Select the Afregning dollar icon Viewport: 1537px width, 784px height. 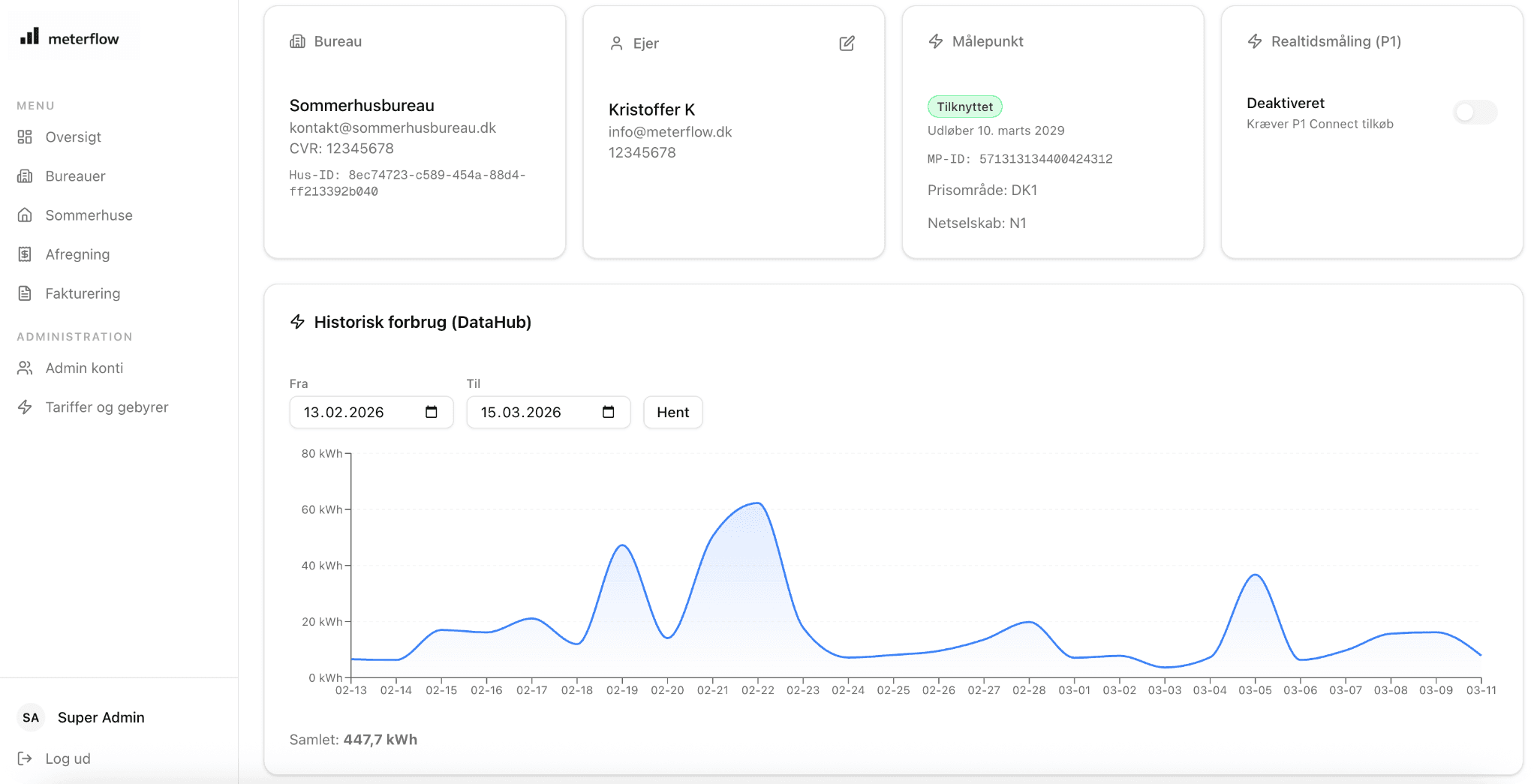point(26,254)
